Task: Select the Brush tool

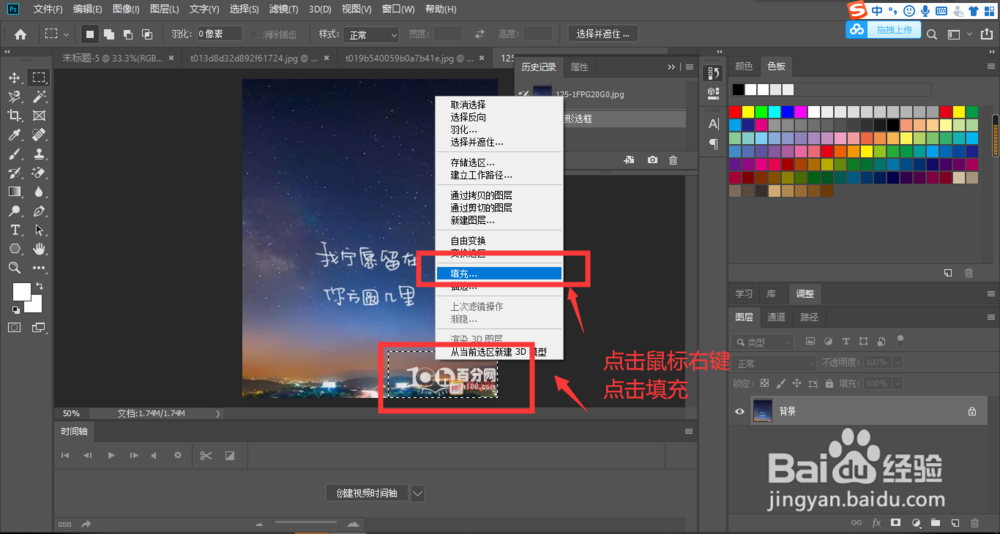Action: (x=14, y=154)
